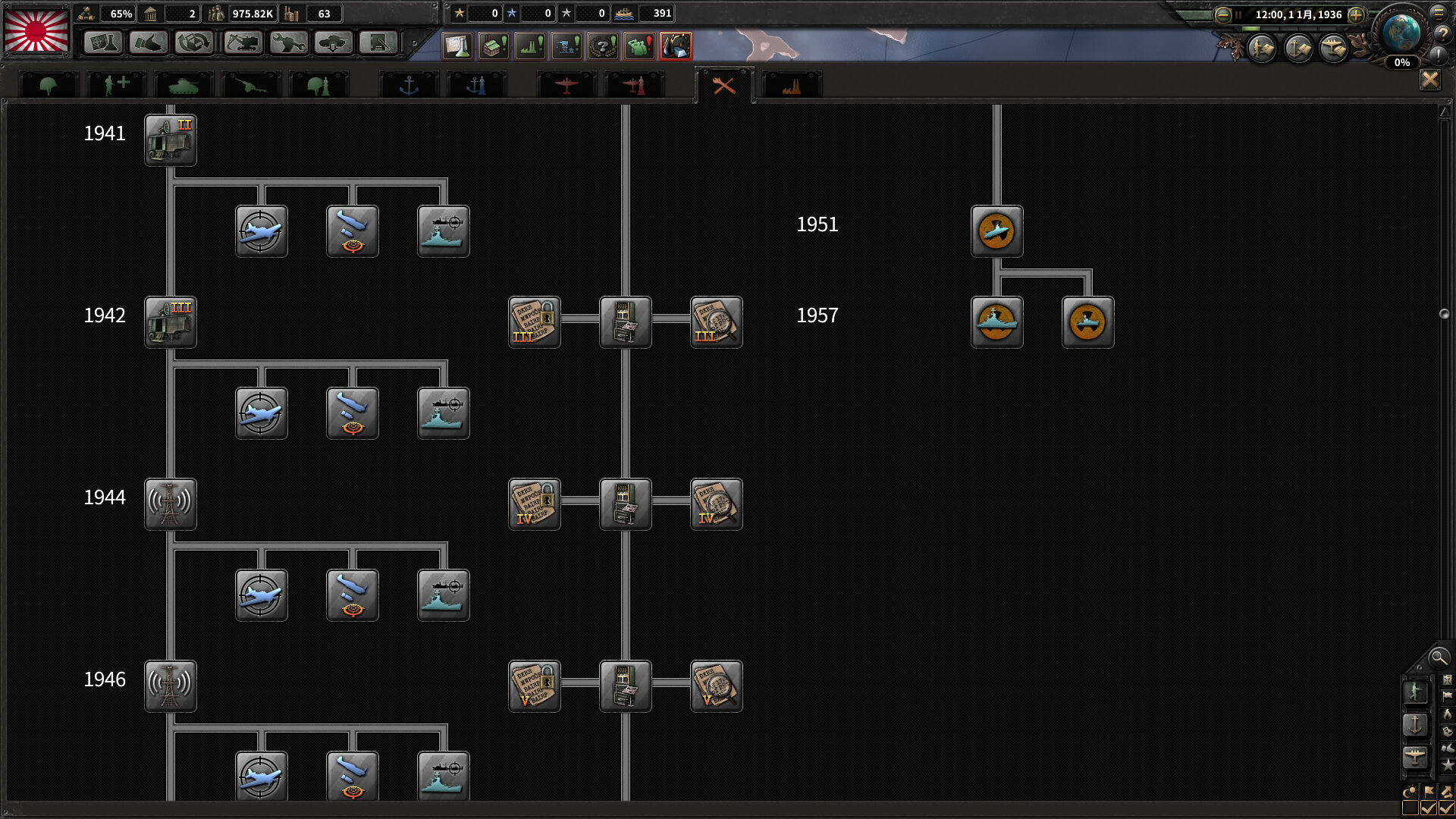Decrease game speed with minus button

[x=1222, y=14]
